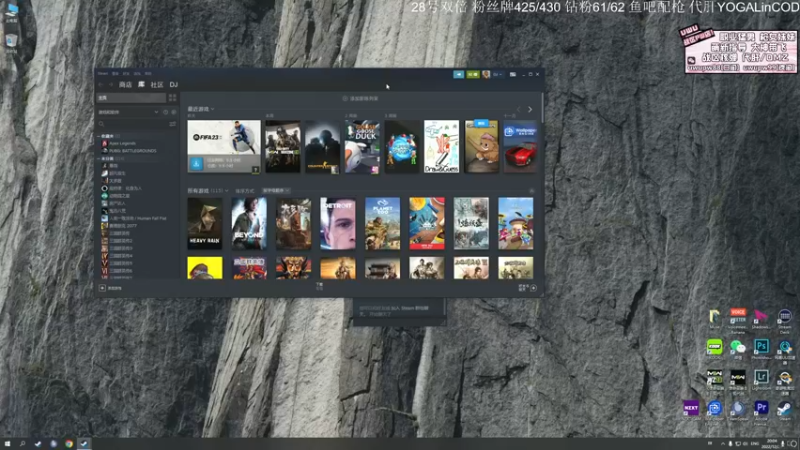Move to next recent games page arrow
Image resolution: width=800 pixels, height=450 pixels.
tap(530, 110)
